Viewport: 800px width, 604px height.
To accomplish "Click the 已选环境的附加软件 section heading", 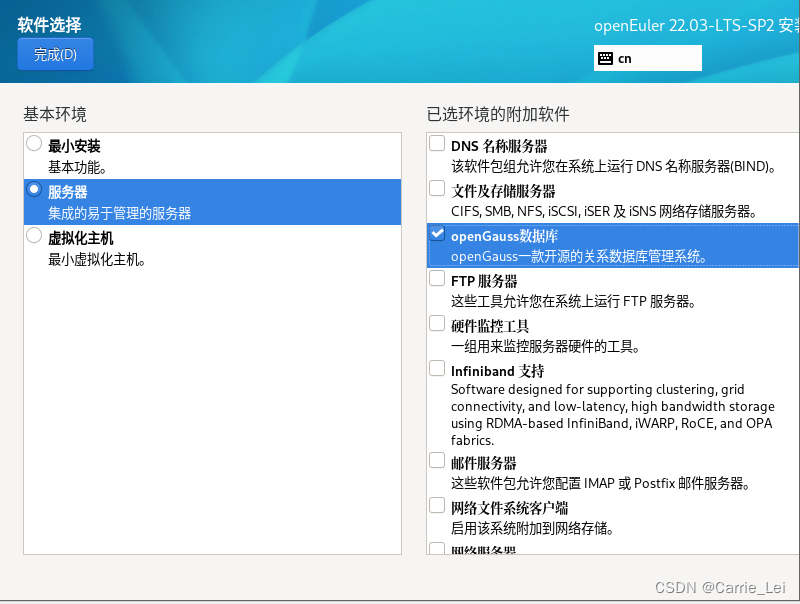I will 498,114.
